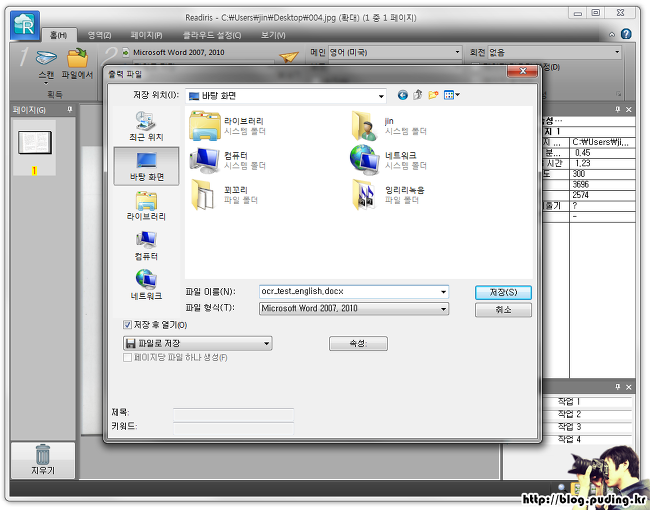Image resolution: width=650 pixels, height=510 pixels.
Task: Switch to the View (보기) ribbon tab
Action: (x=273, y=35)
